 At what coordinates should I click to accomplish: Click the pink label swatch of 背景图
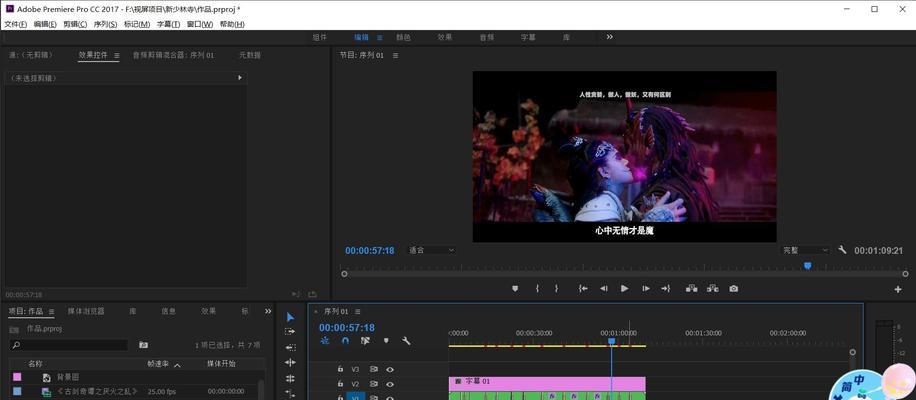click(x=17, y=377)
